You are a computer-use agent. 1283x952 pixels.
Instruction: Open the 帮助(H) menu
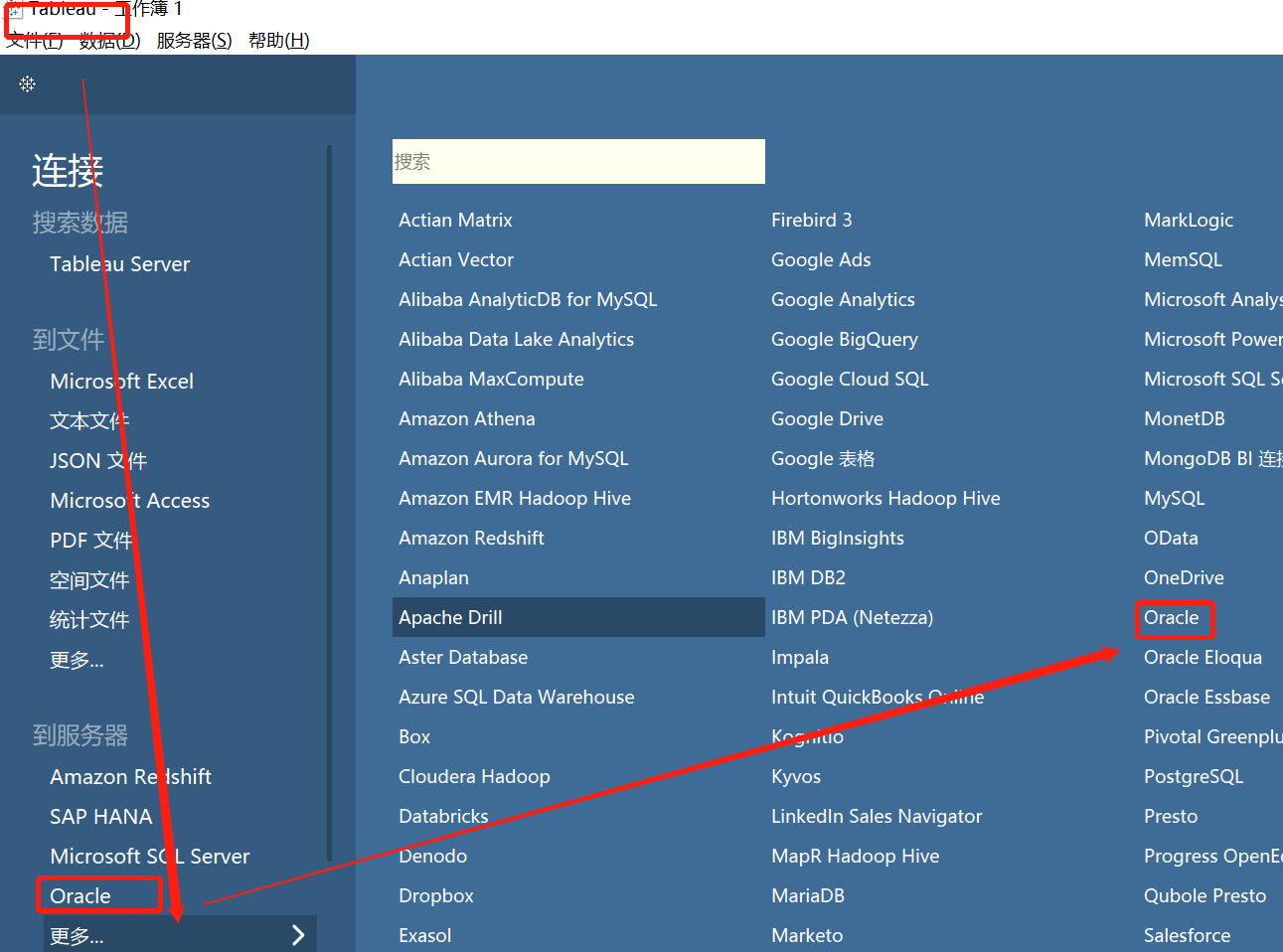[x=279, y=41]
